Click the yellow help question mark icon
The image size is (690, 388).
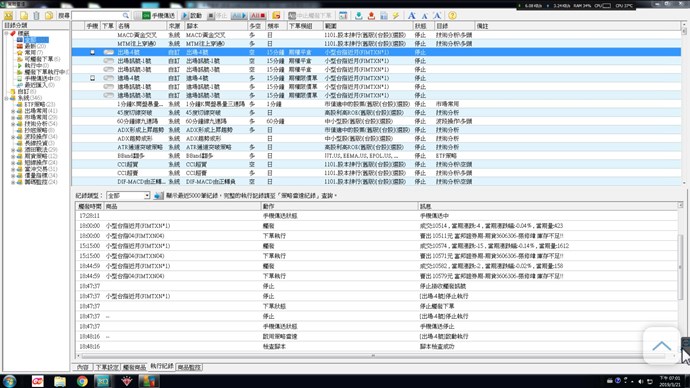pyautogui.click(x=452, y=15)
